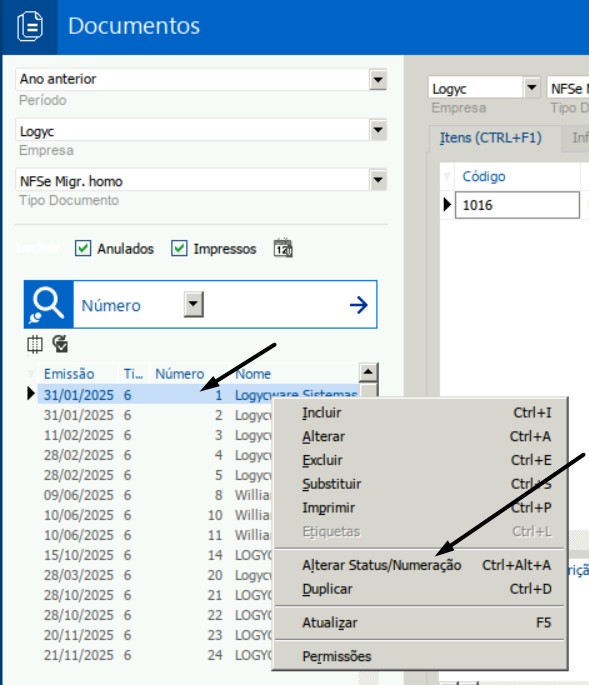Toggle the Impressos checkbox
Viewport: 589px width, 685px height.
(x=179, y=248)
